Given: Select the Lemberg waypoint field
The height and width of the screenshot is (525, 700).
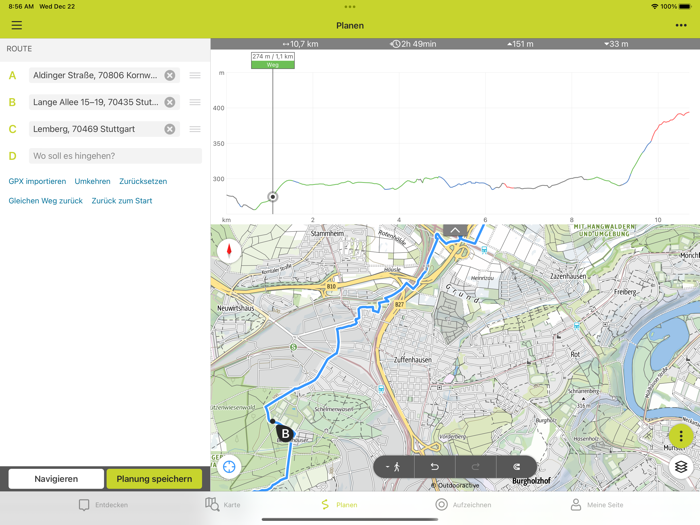Looking at the screenshot, I should (104, 129).
